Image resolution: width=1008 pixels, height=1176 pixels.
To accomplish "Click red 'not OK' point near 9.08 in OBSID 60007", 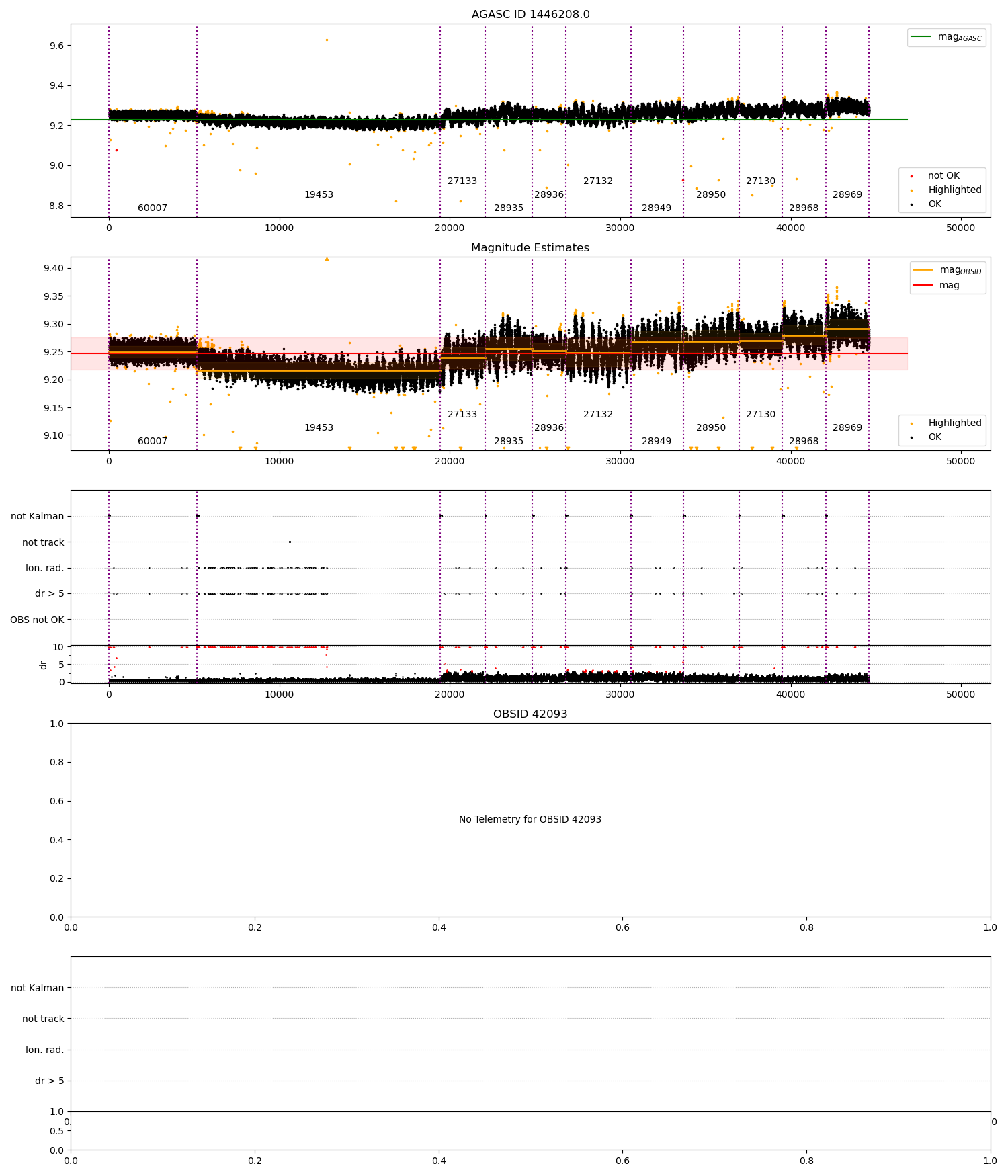I will click(116, 150).
